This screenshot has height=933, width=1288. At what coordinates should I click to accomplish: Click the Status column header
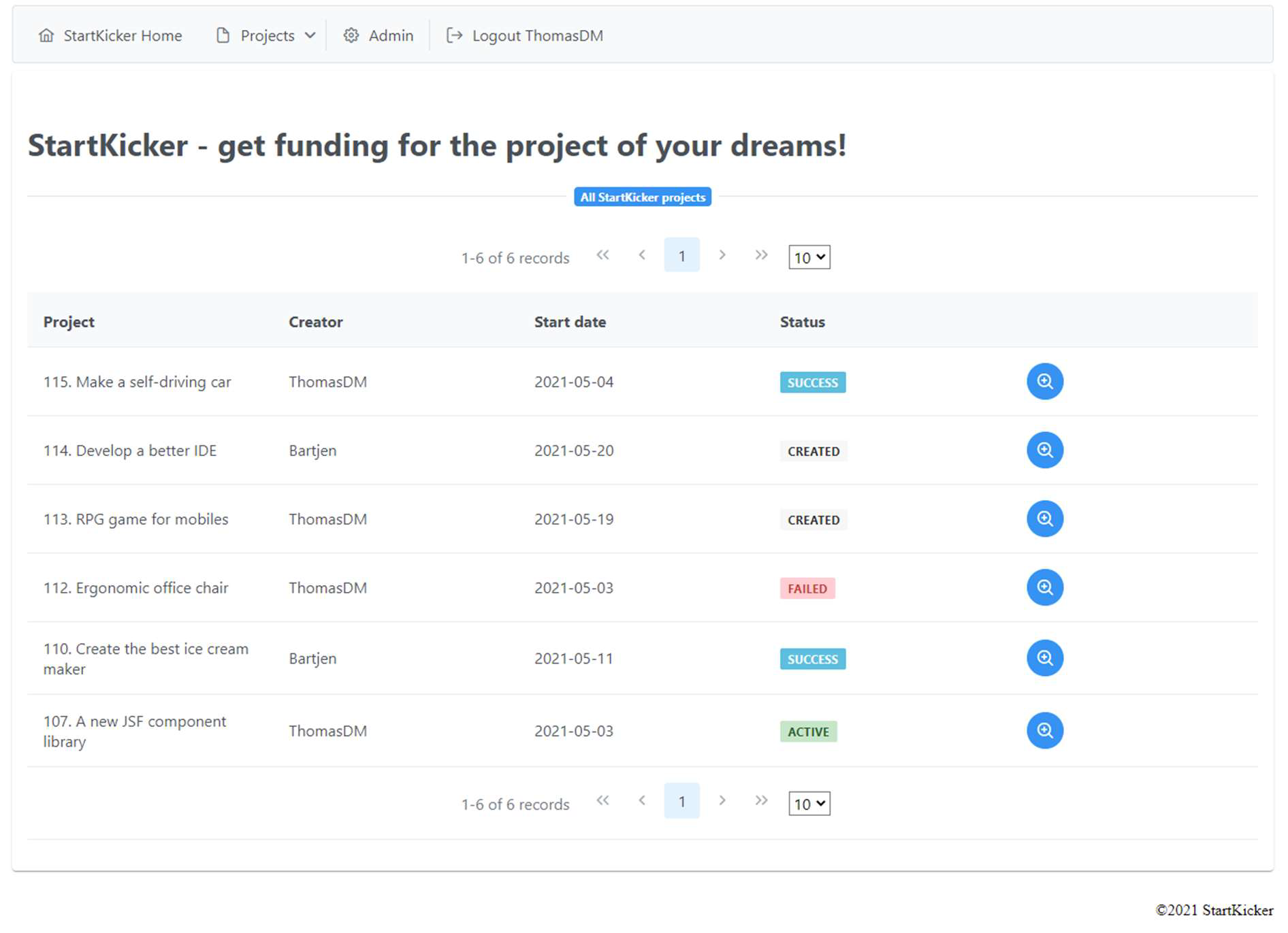[x=803, y=322]
